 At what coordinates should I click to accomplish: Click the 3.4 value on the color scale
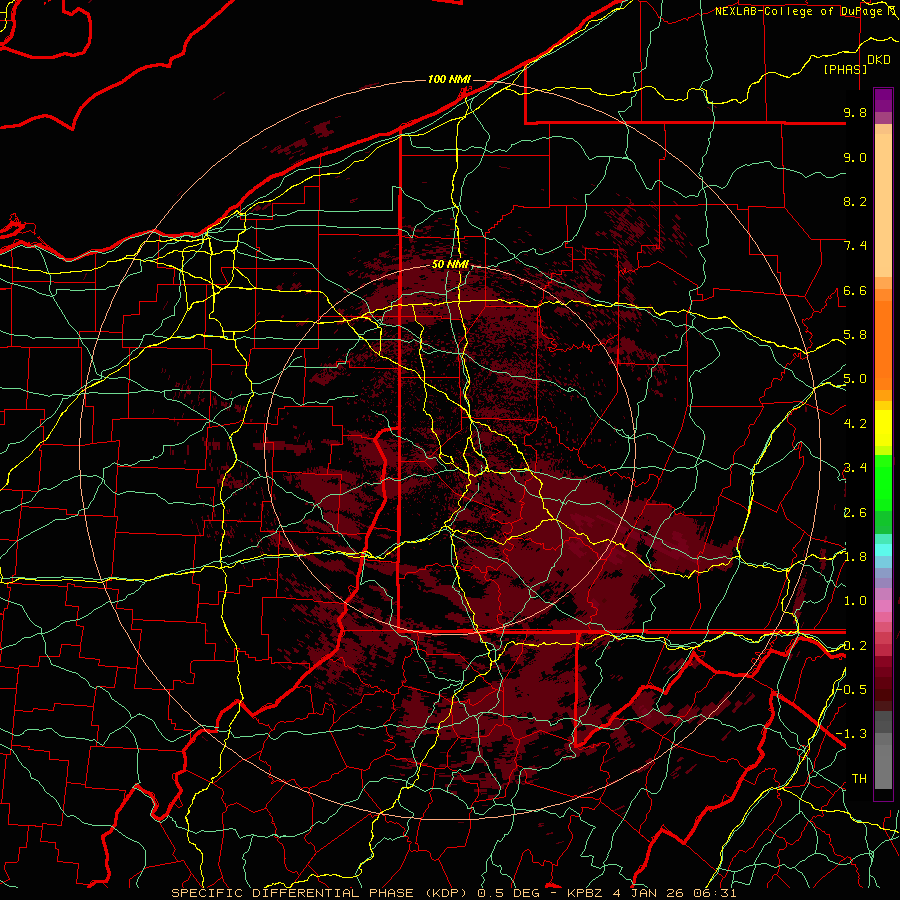(855, 468)
